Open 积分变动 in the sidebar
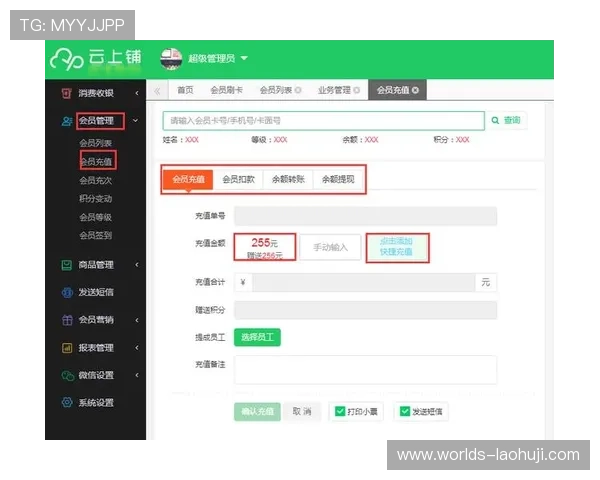This screenshot has height=480, width=600. pos(96,199)
